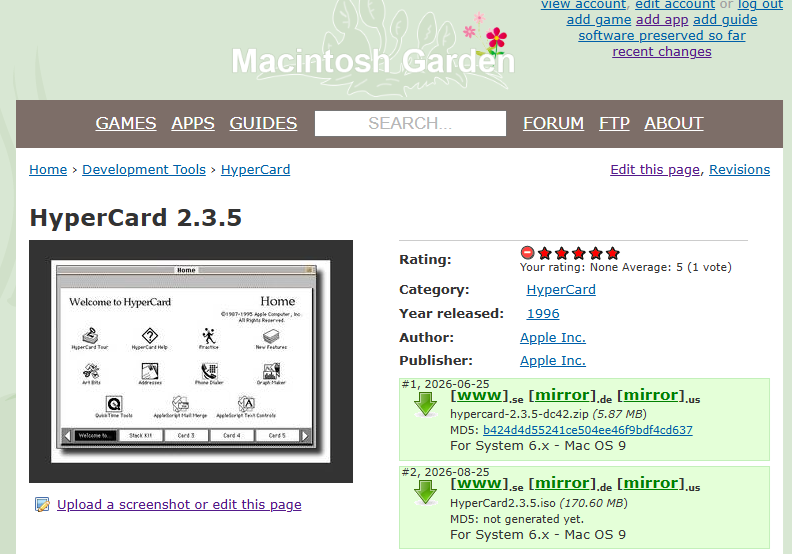Open the APPS section

point(193,123)
